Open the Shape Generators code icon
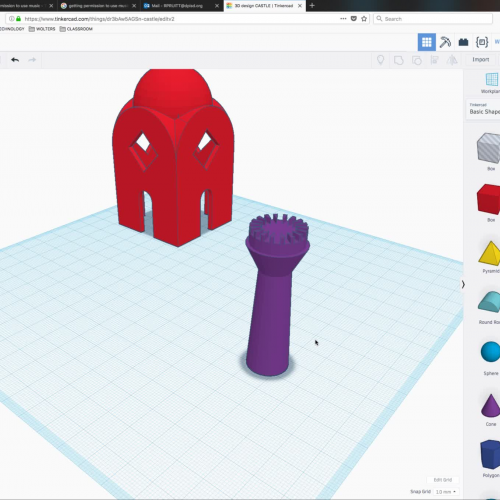 click(x=482, y=42)
